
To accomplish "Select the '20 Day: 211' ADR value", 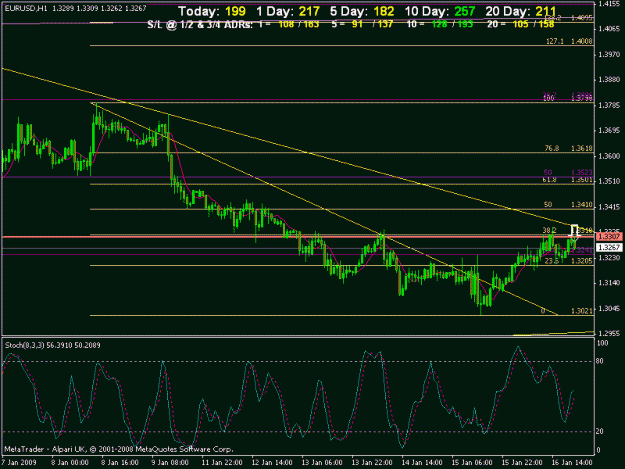I will pos(521,11).
